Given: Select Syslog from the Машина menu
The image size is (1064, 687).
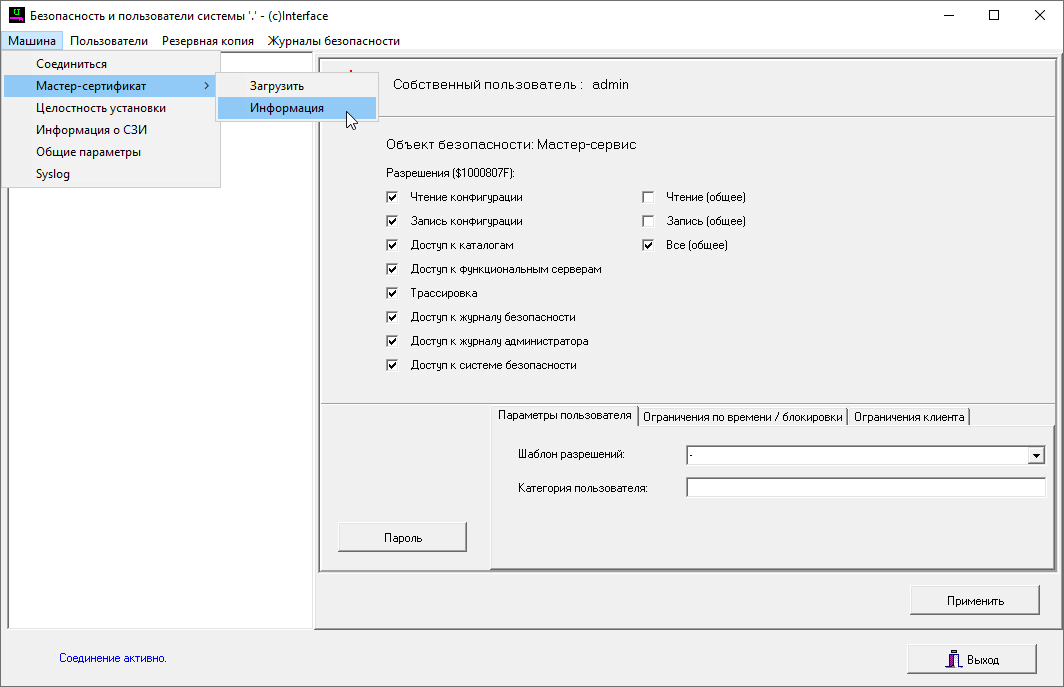Looking at the screenshot, I should click(x=53, y=174).
